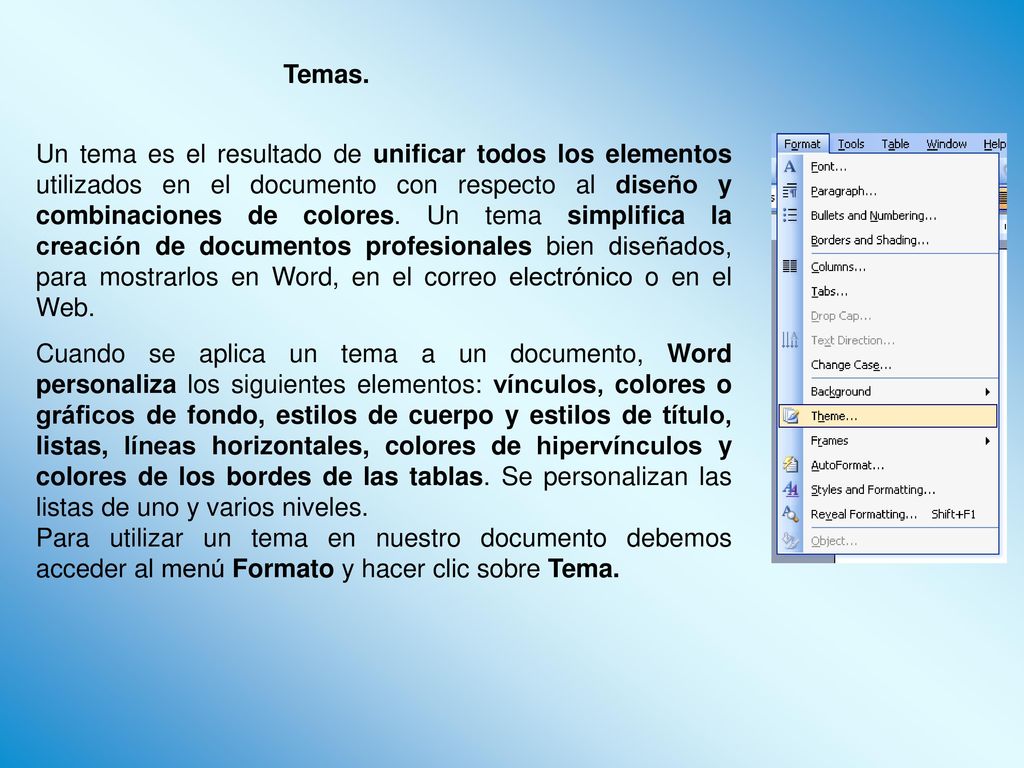Viewport: 1024px width, 768px height.
Task: Click bold text "Word" in second paragraph
Action: [x=699, y=354]
